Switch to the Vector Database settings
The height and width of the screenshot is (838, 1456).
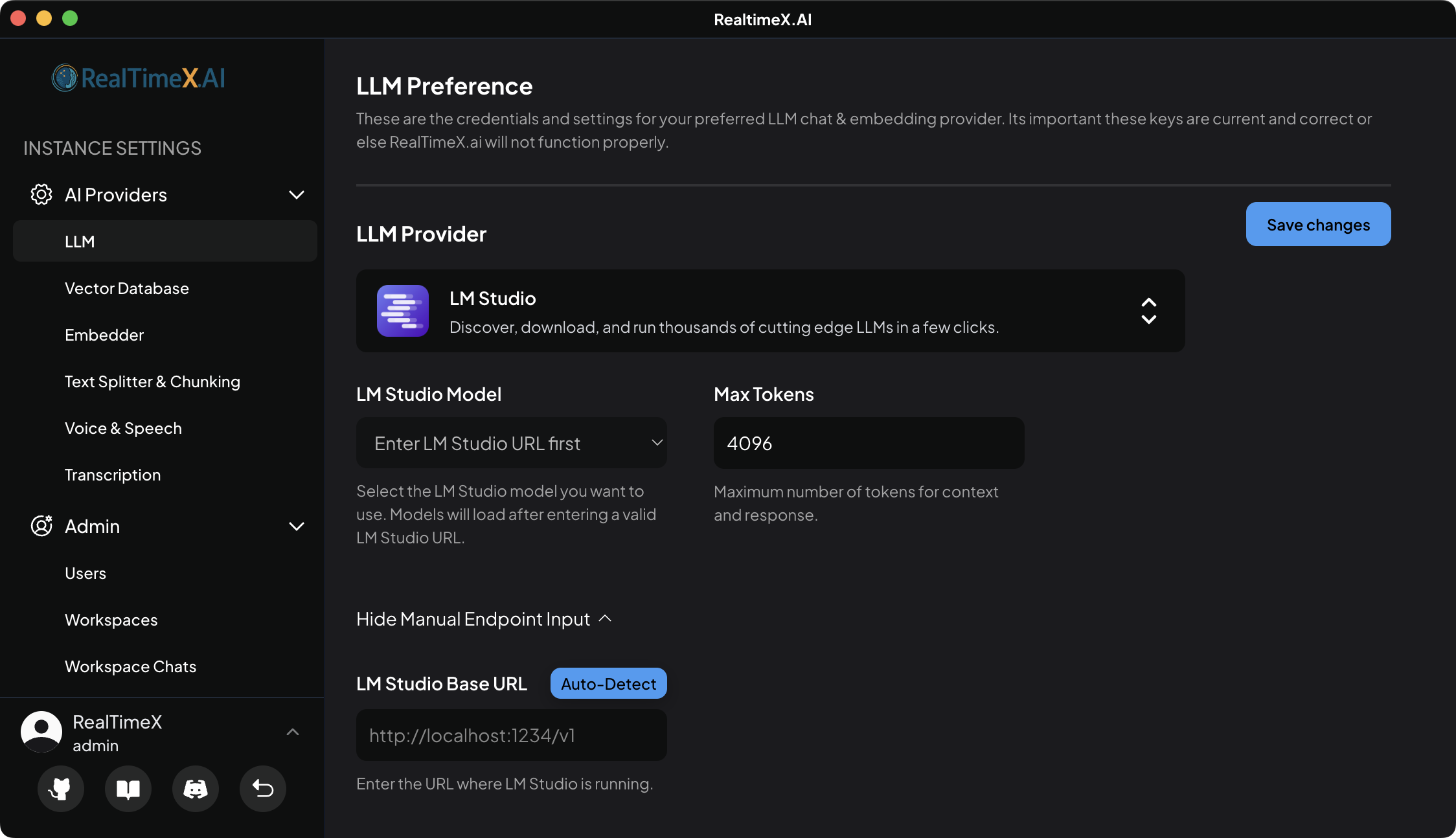click(x=127, y=288)
